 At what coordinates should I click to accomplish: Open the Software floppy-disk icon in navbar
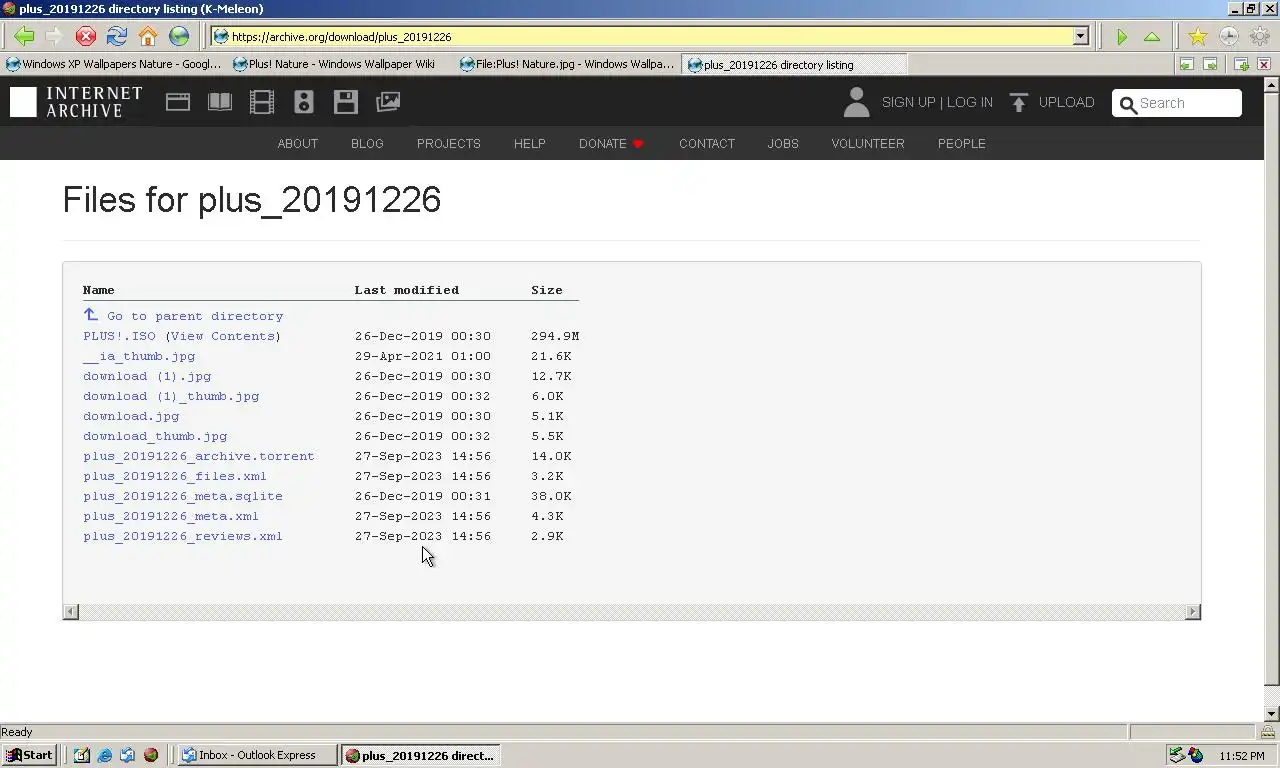tap(346, 102)
